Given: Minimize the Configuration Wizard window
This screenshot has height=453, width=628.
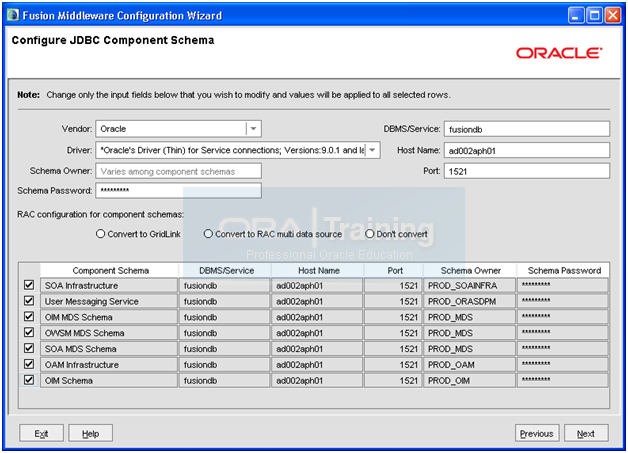Looking at the screenshot, I should (576, 16).
